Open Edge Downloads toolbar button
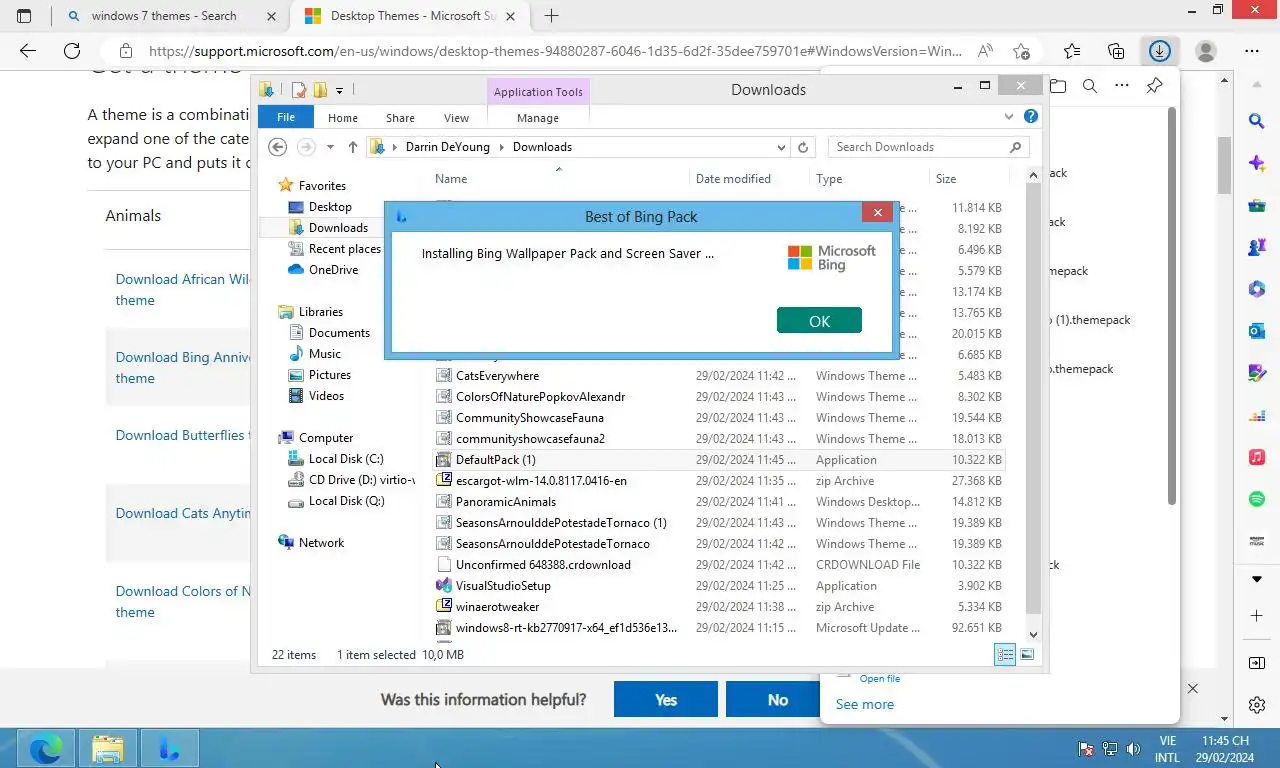The height and width of the screenshot is (768, 1280). click(1160, 51)
